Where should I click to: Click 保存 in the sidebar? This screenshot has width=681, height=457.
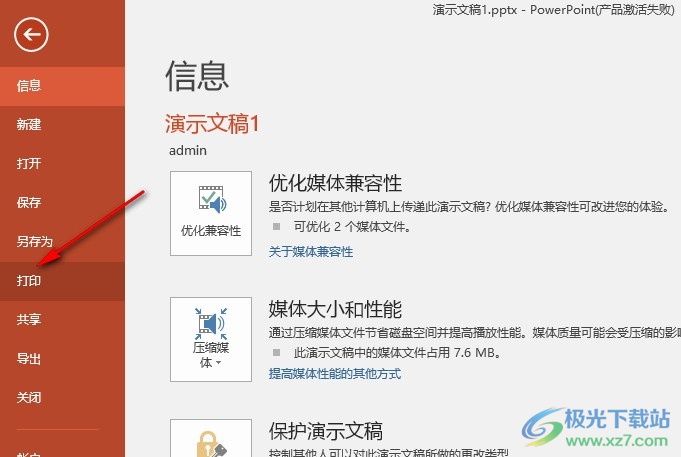click(x=62, y=202)
